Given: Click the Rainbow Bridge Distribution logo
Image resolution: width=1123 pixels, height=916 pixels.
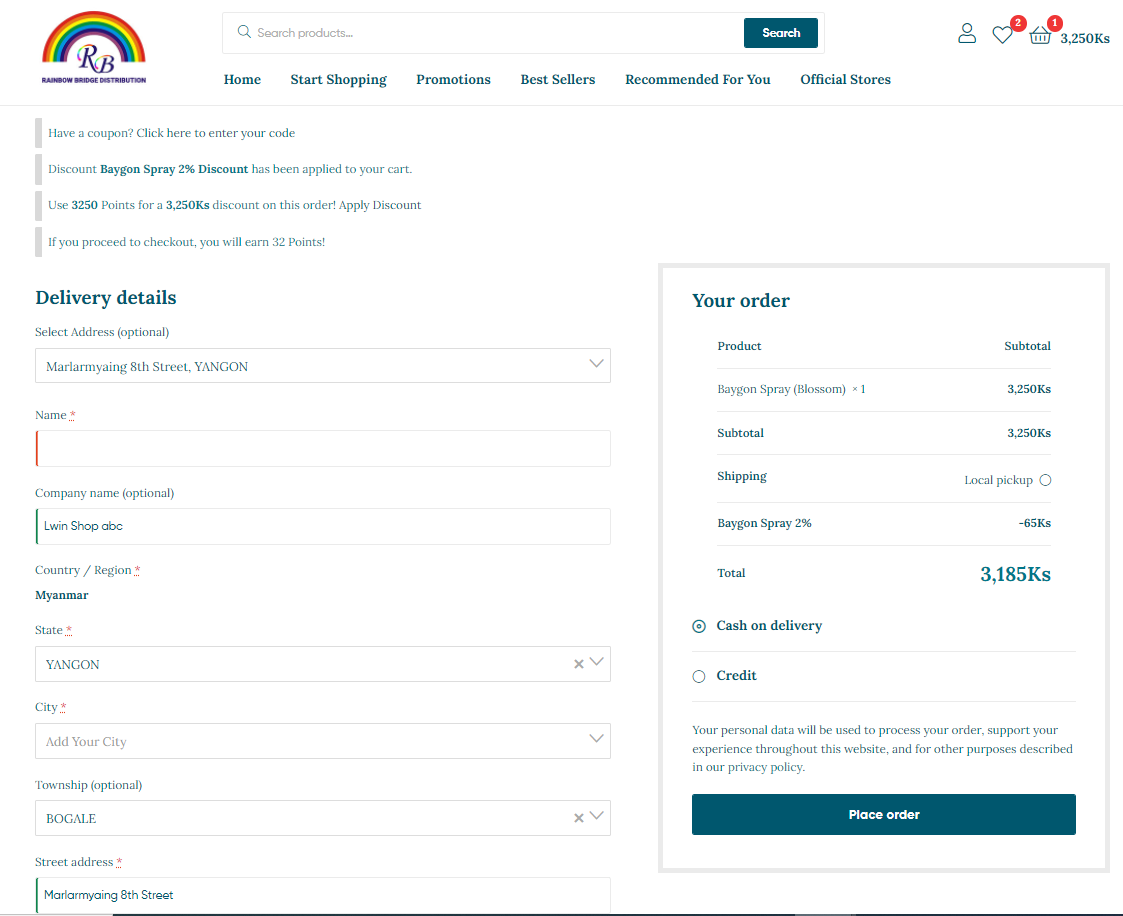Looking at the screenshot, I should click(94, 47).
